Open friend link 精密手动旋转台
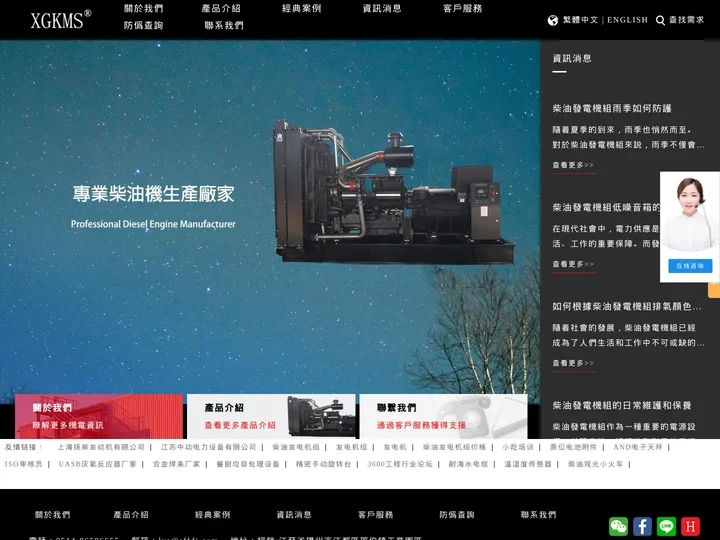Viewport: 720px width, 540px height. click(x=323, y=464)
